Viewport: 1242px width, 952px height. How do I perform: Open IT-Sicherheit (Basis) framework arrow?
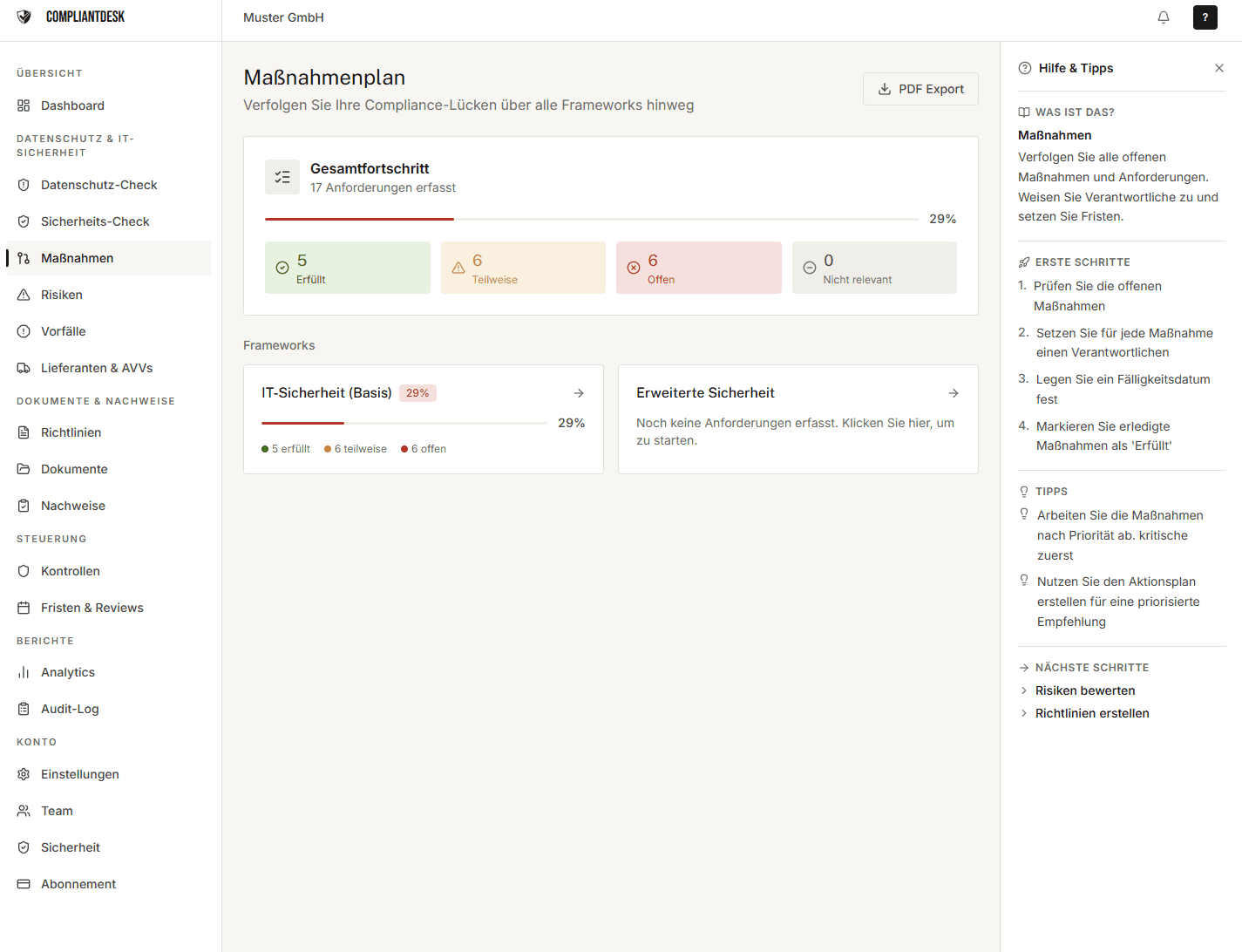tap(579, 393)
